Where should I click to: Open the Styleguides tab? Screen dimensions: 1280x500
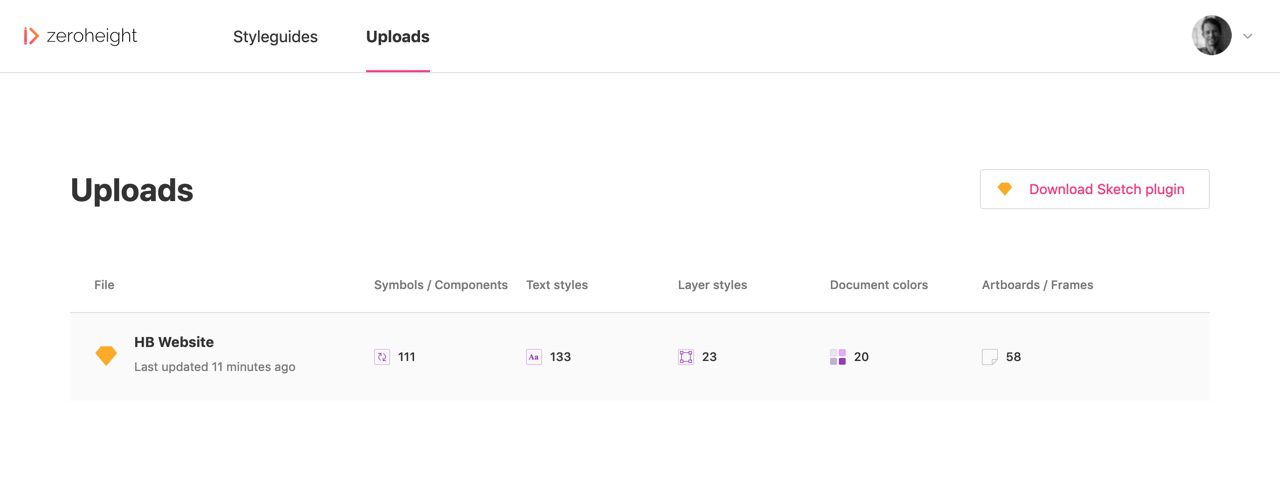pos(275,37)
